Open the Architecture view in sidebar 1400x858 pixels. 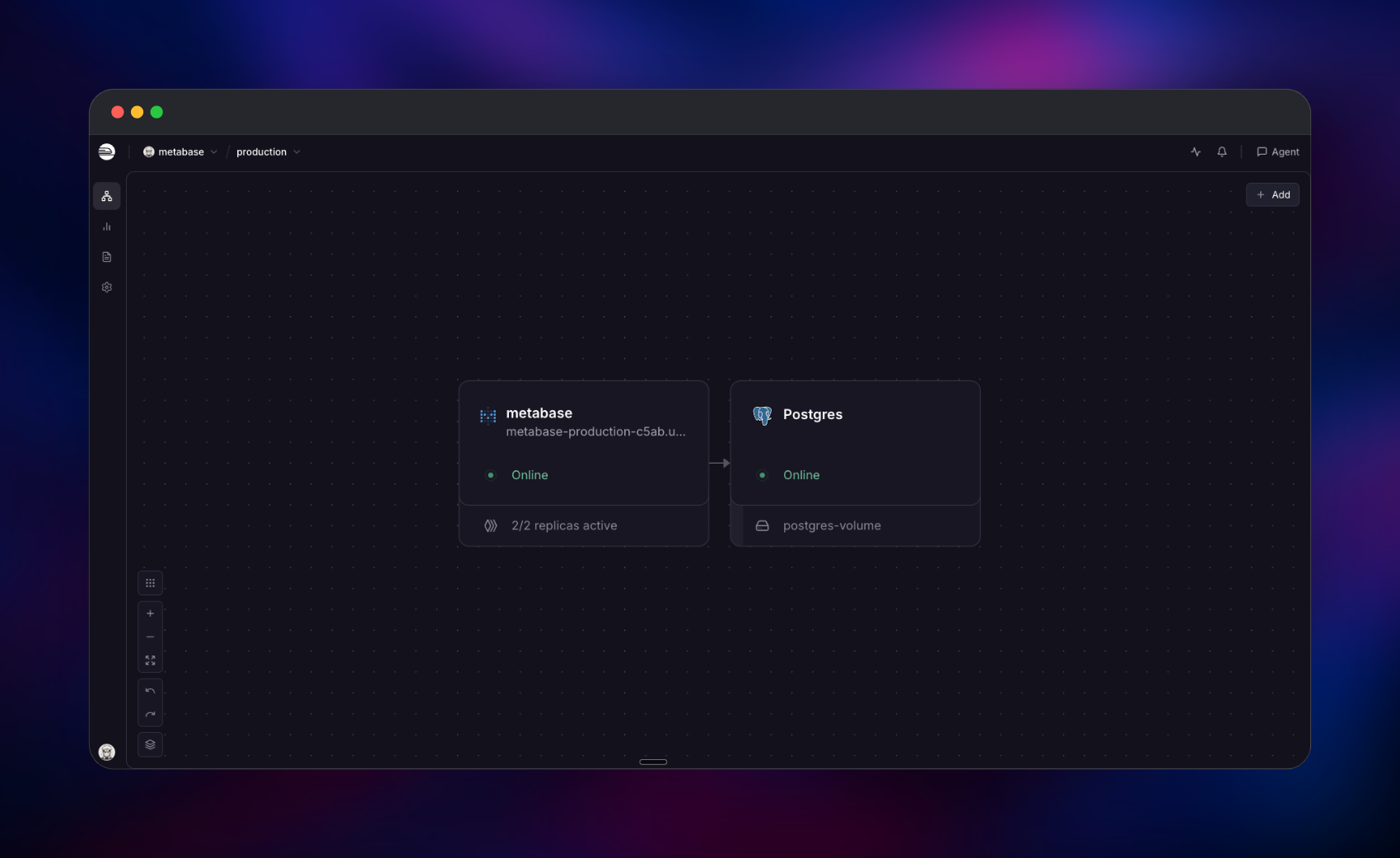[x=107, y=196]
